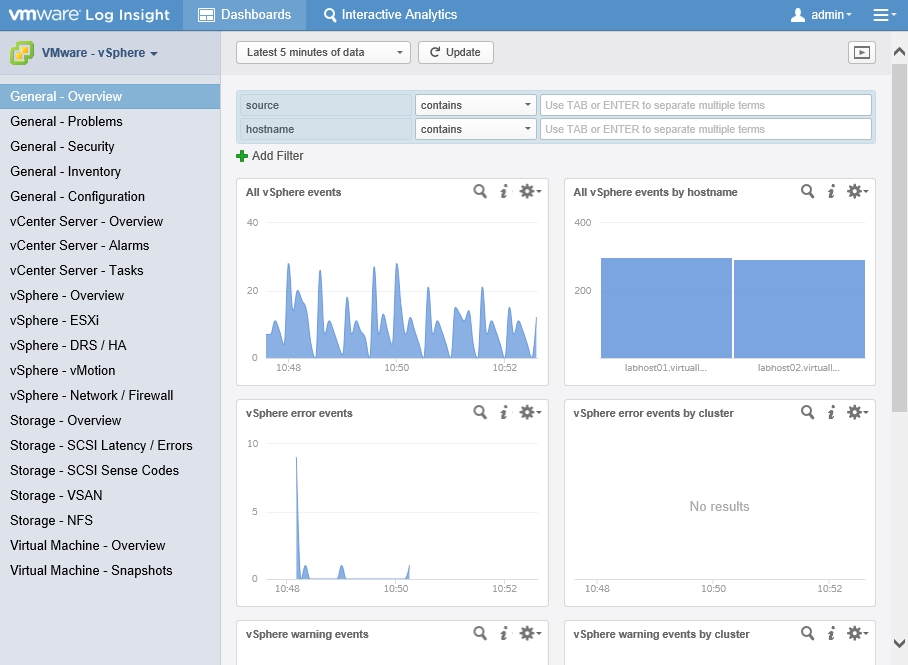The image size is (908, 665).
Task: Click the labhost01 bar in hostname chart
Action: [x=666, y=308]
